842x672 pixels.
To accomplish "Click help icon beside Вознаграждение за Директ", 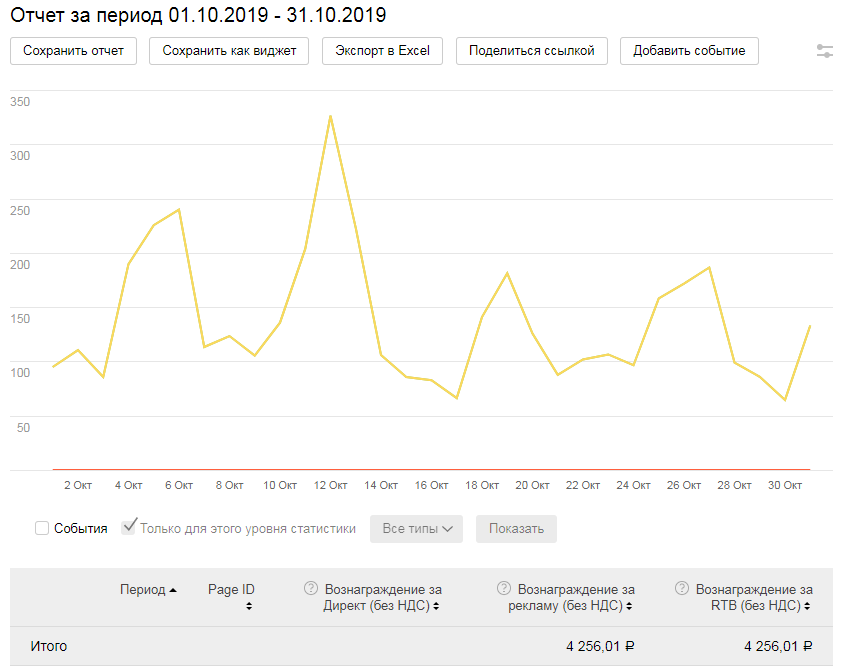I will tap(311, 589).
